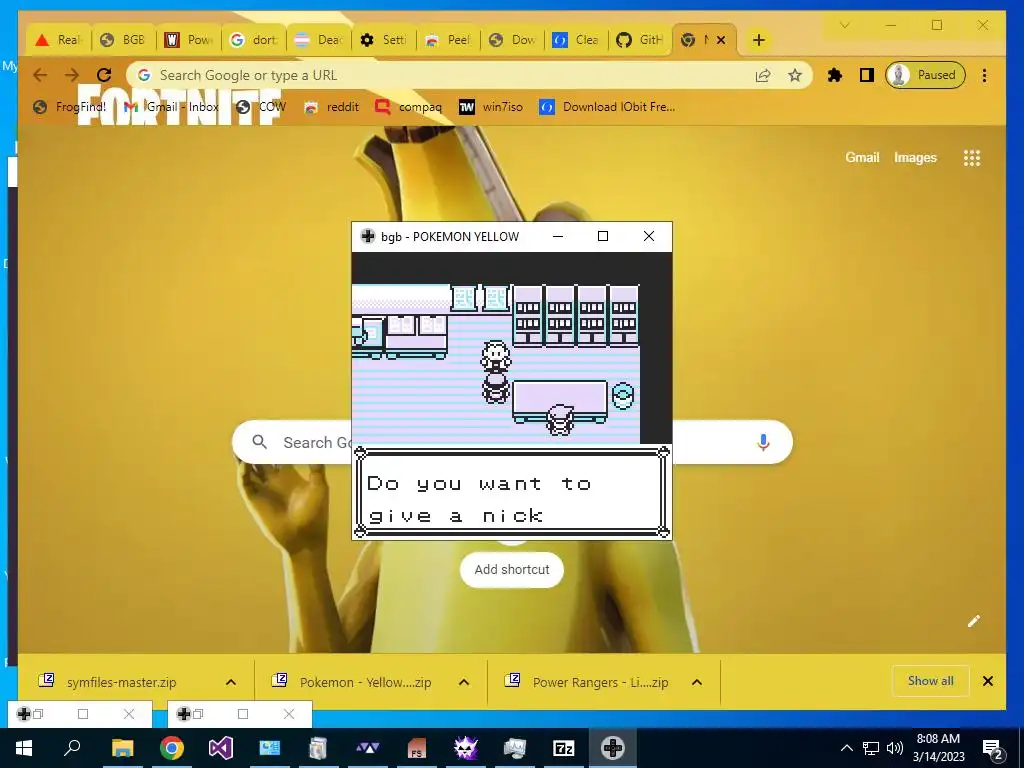The width and height of the screenshot is (1024, 768).
Task: Click the customize page pencil icon
Action: click(974, 621)
